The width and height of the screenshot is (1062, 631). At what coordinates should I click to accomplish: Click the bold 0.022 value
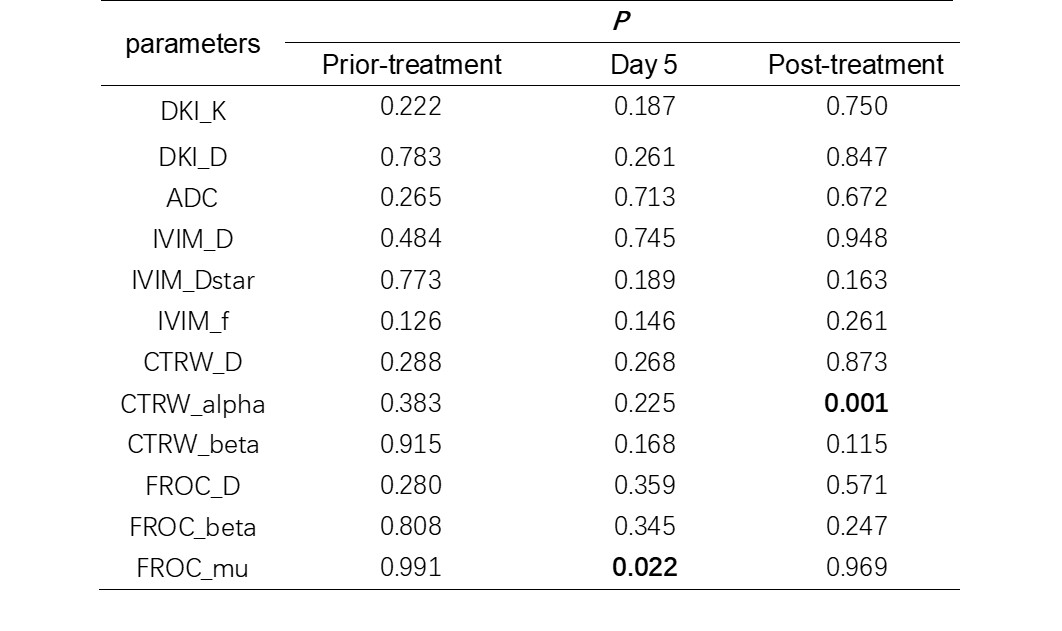(644, 567)
